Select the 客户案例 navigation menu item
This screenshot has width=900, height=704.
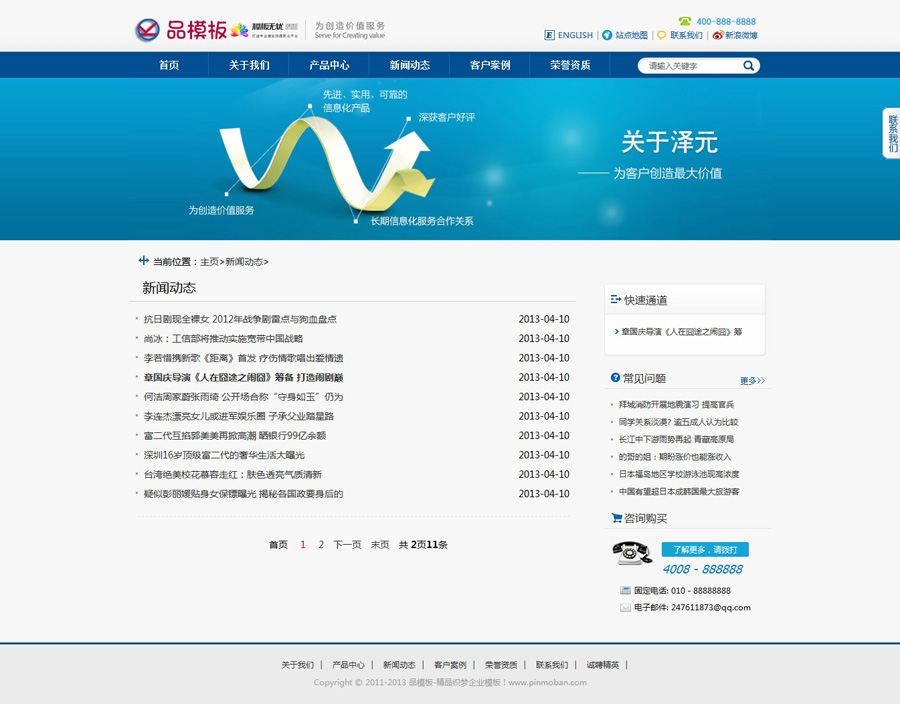490,65
